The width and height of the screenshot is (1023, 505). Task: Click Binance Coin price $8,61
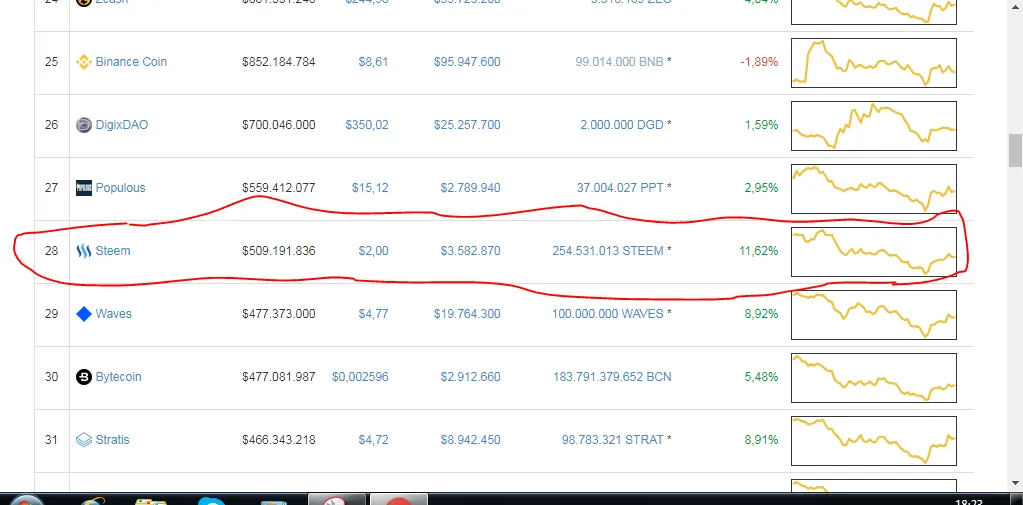(x=373, y=62)
